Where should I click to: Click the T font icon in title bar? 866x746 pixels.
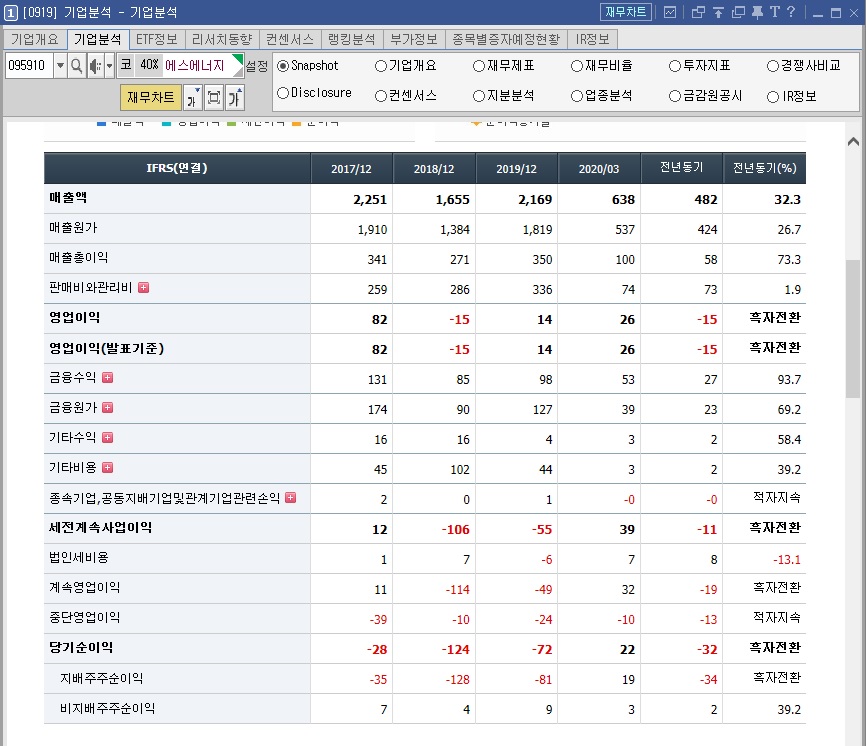(775, 12)
